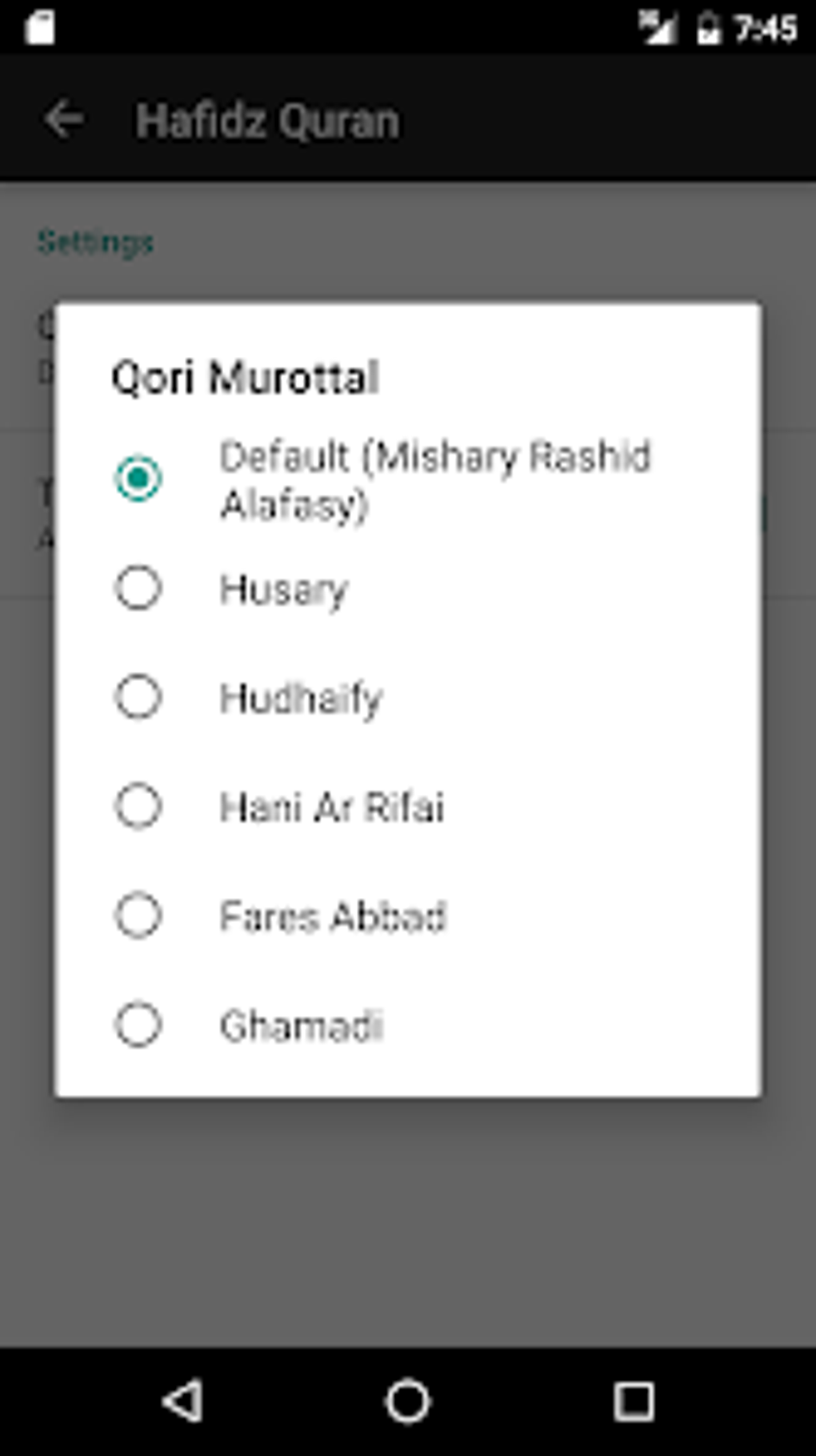Tap the battery icon in the status bar
The width and height of the screenshot is (816, 1456).
pos(708,29)
